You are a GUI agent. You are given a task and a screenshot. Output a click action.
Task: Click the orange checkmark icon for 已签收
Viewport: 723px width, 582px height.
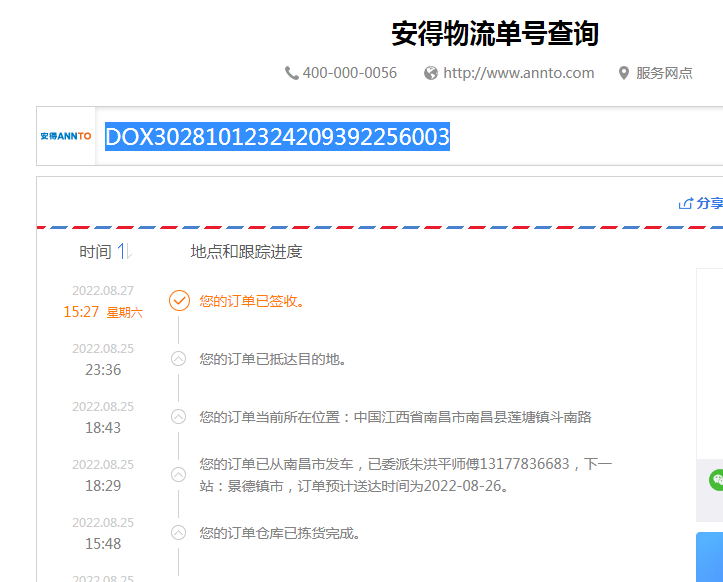coord(179,301)
